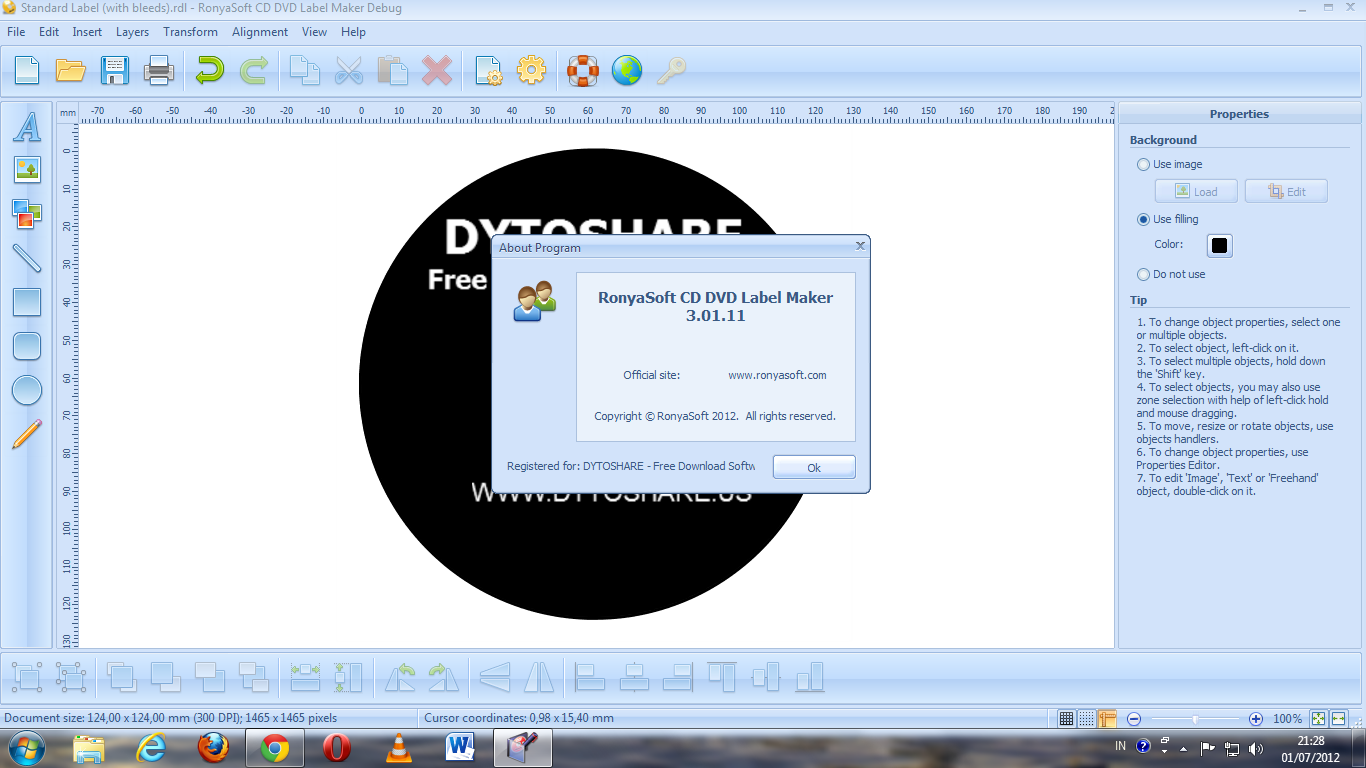Click the zoom slider handle
1366x768 pixels.
pyautogui.click(x=1195, y=718)
